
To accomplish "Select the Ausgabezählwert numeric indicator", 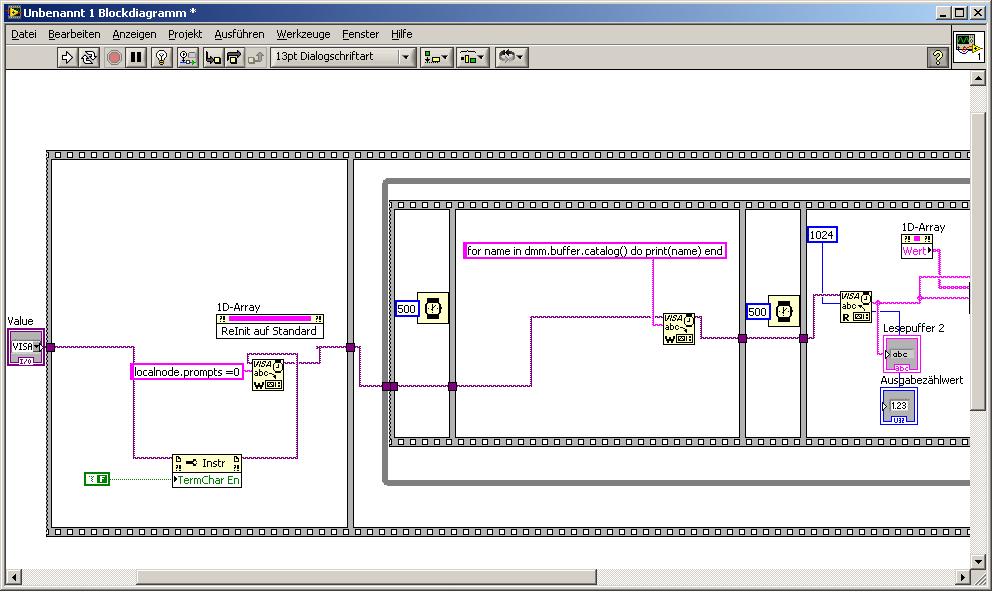I will [x=898, y=406].
